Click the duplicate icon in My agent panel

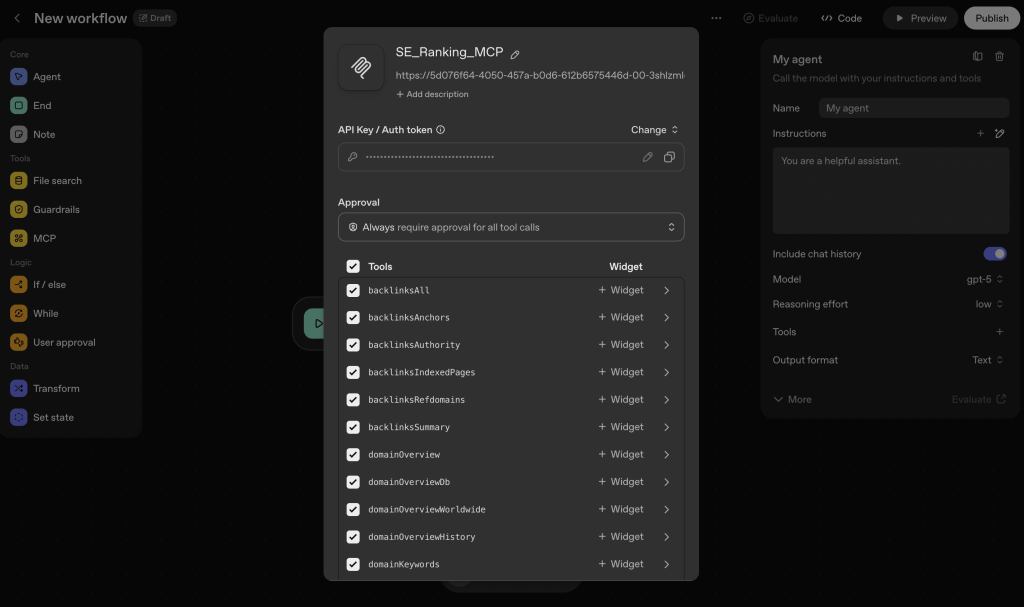pos(977,57)
